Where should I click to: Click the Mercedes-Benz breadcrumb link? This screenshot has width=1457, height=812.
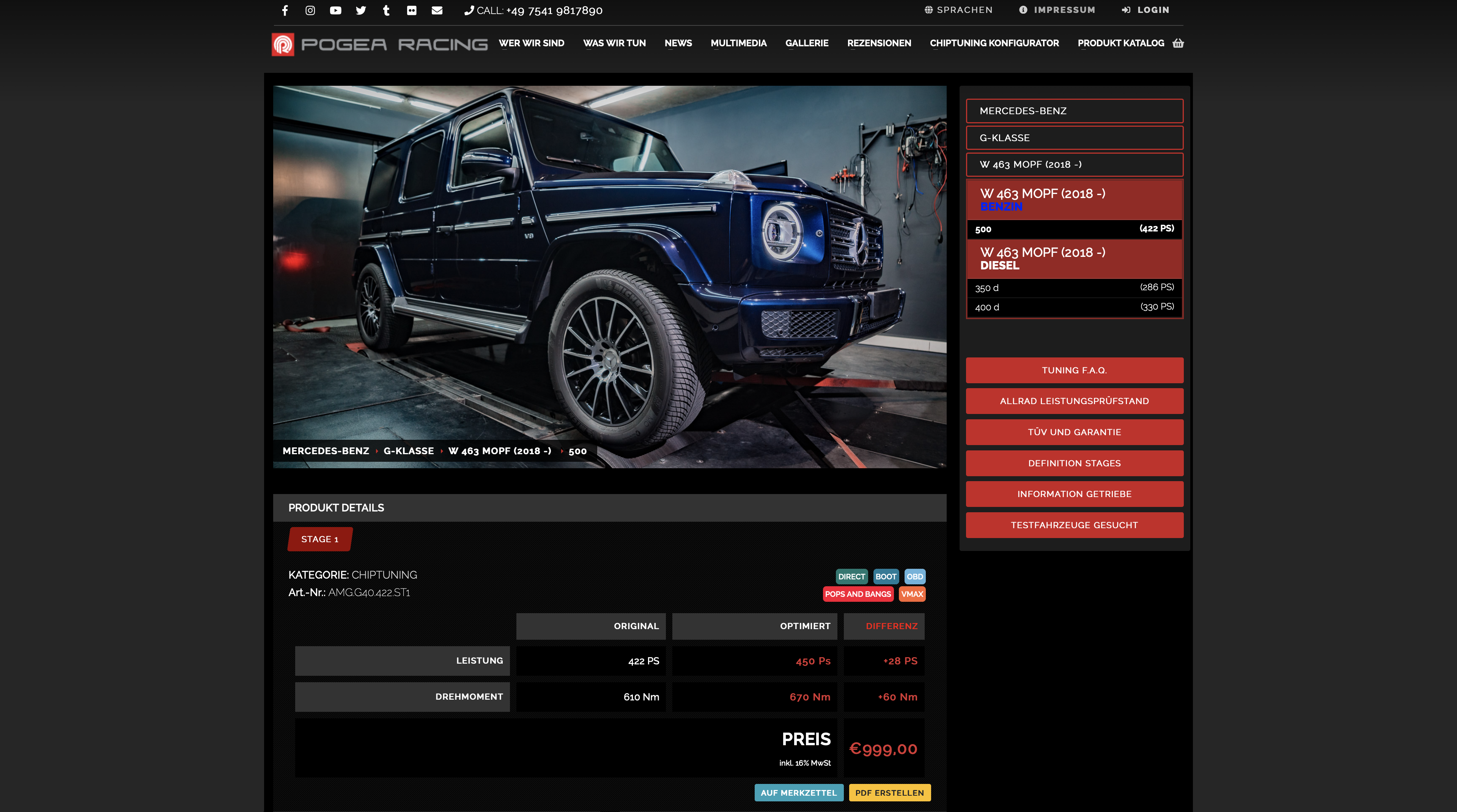pos(326,451)
